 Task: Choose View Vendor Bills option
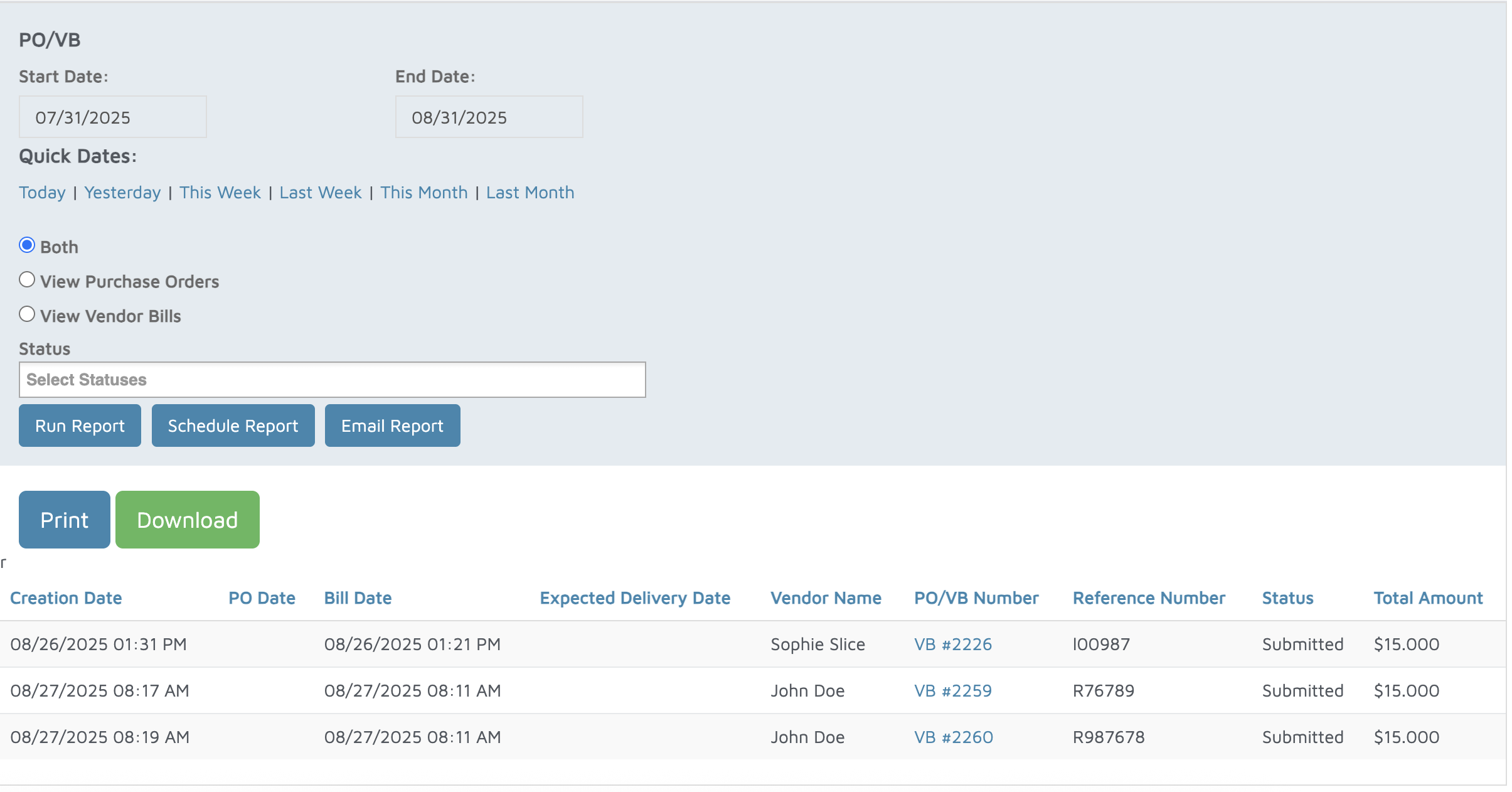(27, 314)
